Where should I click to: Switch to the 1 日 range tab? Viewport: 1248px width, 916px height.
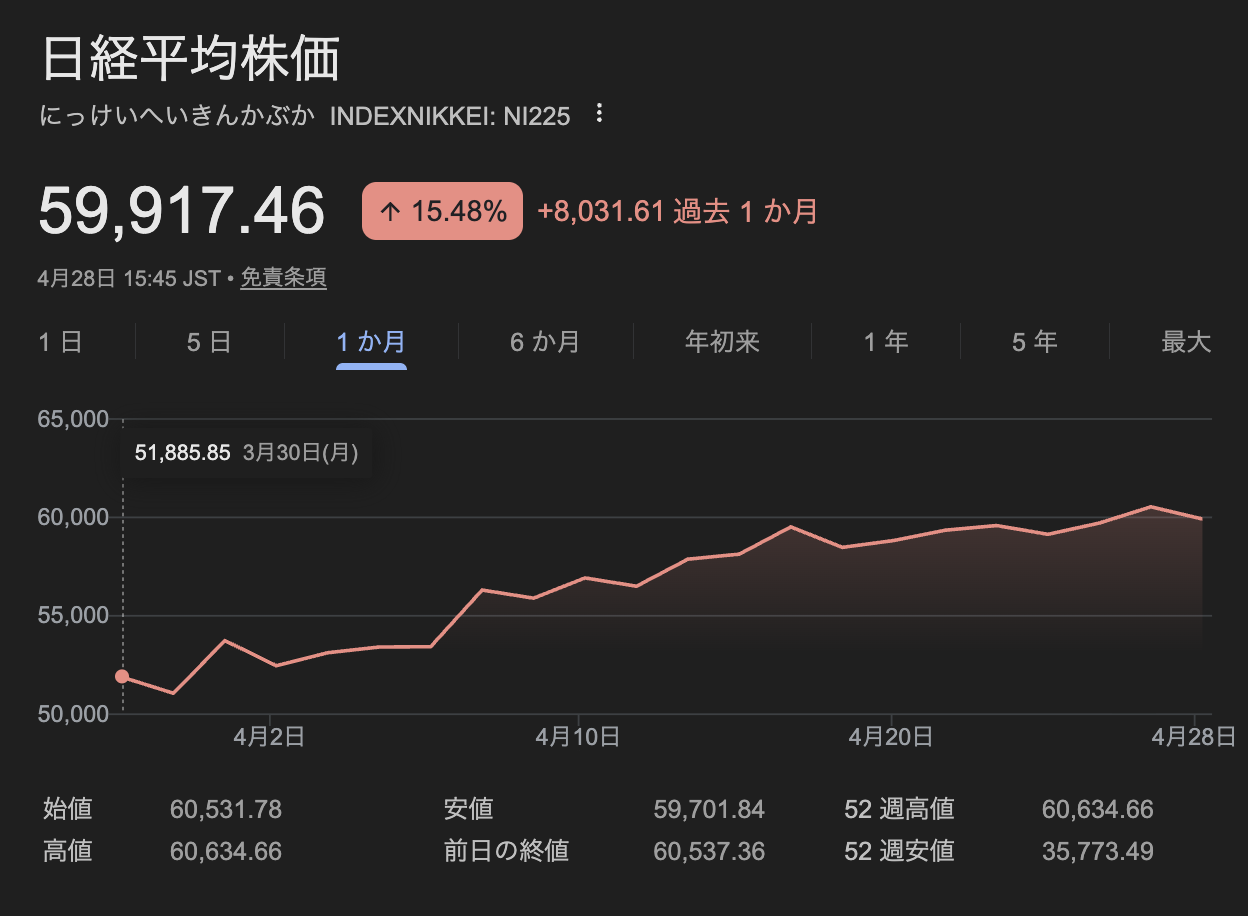point(61,342)
